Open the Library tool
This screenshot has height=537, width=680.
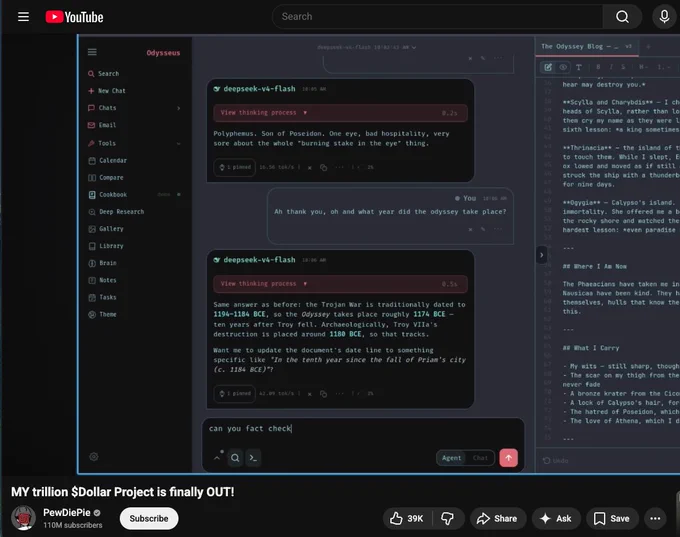(106, 246)
